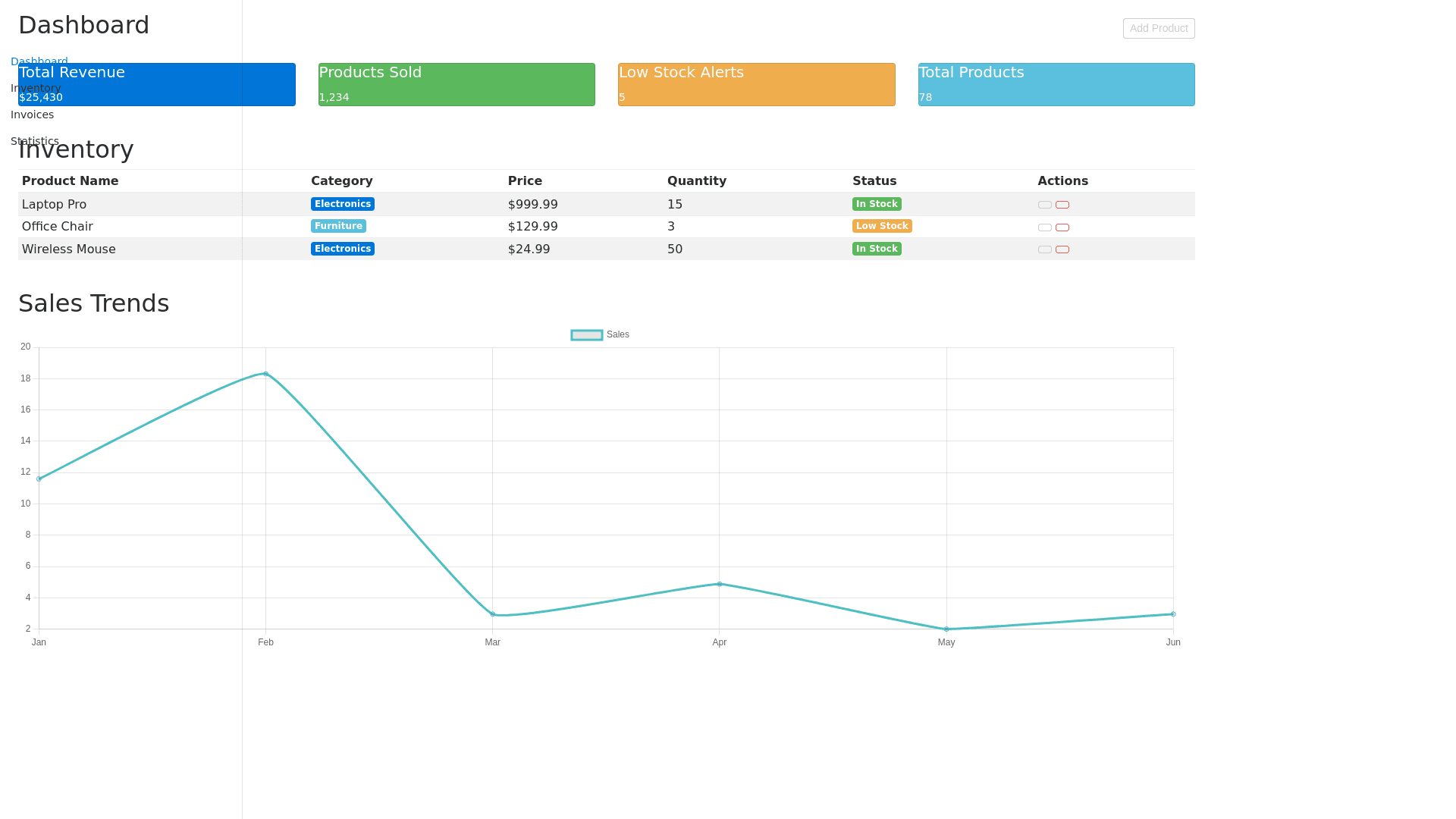
Task: Toggle the Sales legend in chart
Action: pos(600,335)
